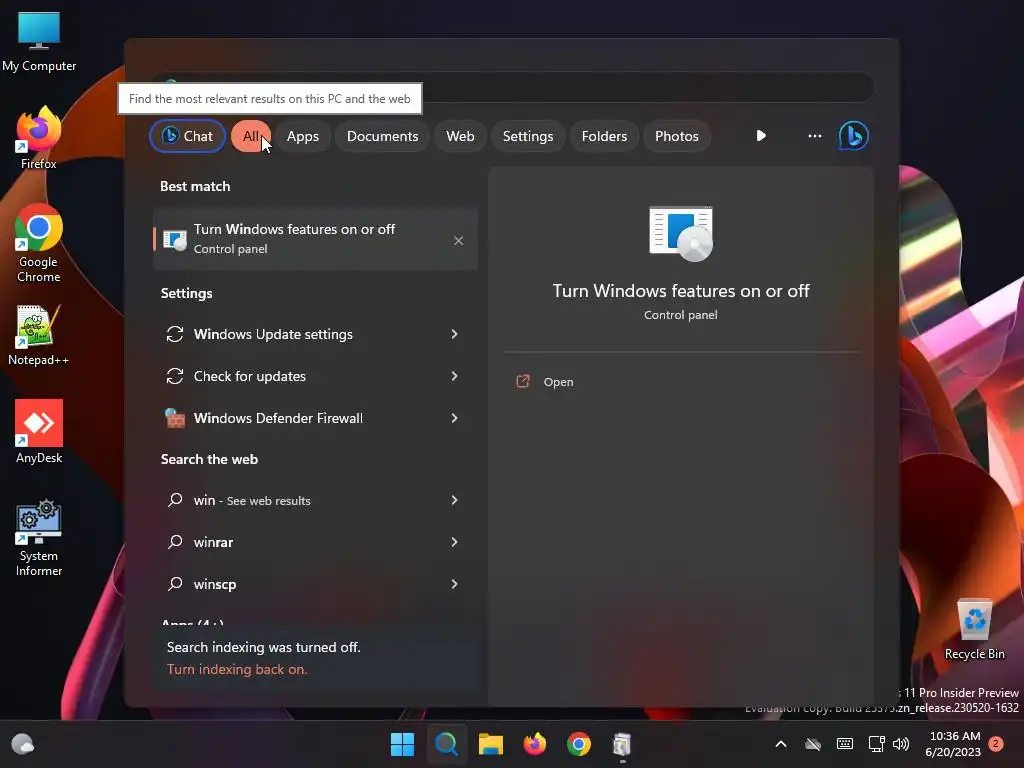Expand the winrar suggestion chevron
1024x768 pixels.
[x=454, y=542]
